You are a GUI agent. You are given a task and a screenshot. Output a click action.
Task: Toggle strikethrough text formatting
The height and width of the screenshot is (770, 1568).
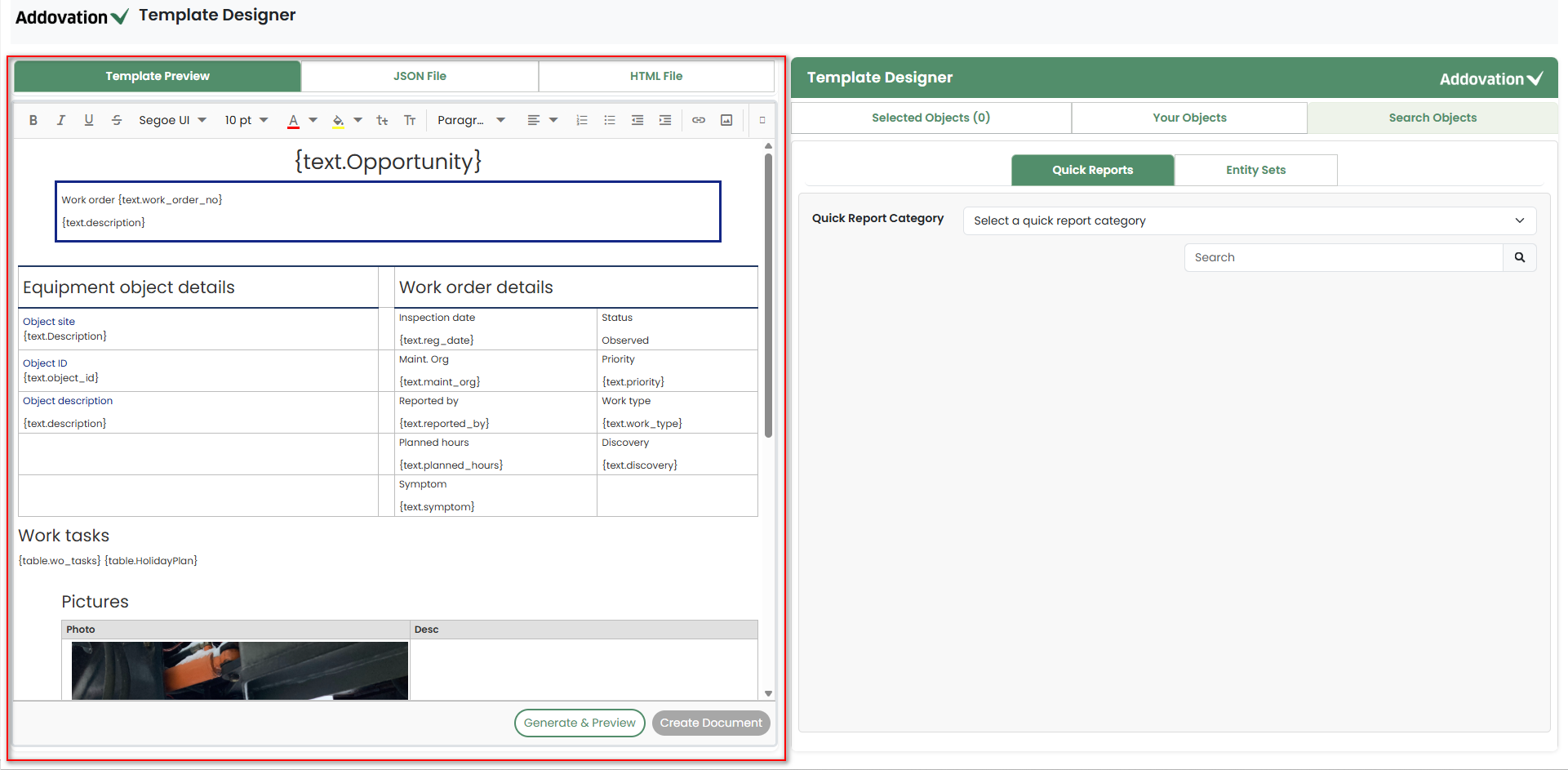117,120
